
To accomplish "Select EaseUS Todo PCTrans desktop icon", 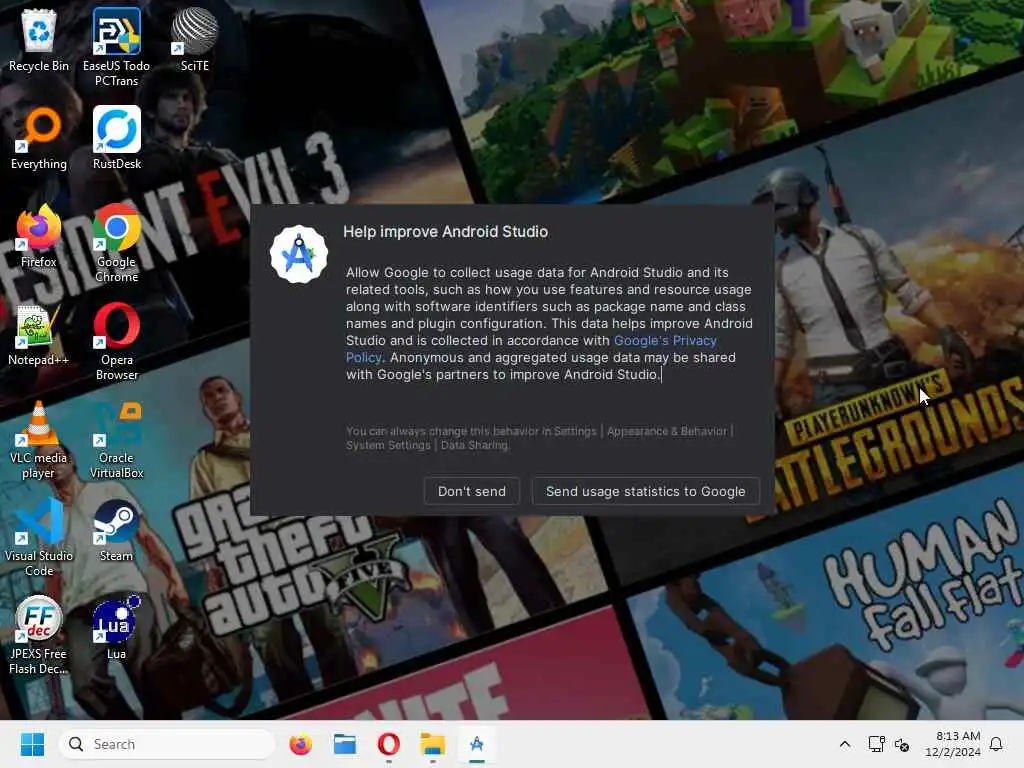I will [116, 47].
